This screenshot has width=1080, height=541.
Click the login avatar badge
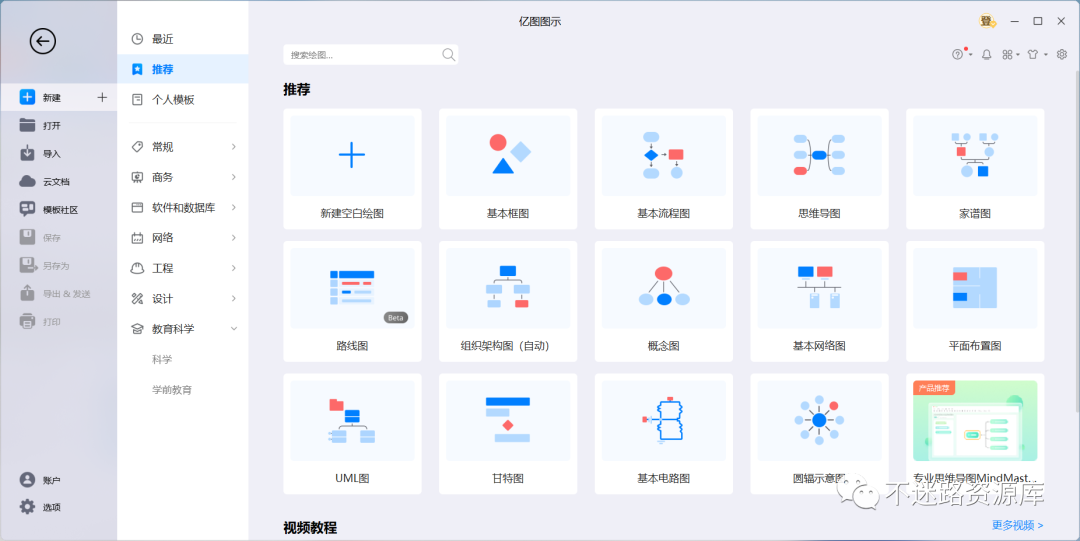click(x=987, y=21)
